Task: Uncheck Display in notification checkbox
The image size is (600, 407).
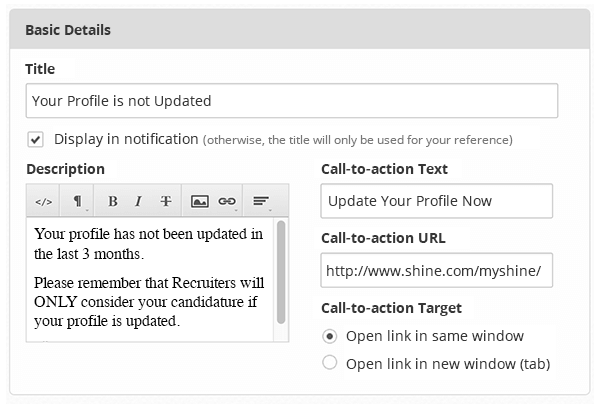Action: (35, 140)
